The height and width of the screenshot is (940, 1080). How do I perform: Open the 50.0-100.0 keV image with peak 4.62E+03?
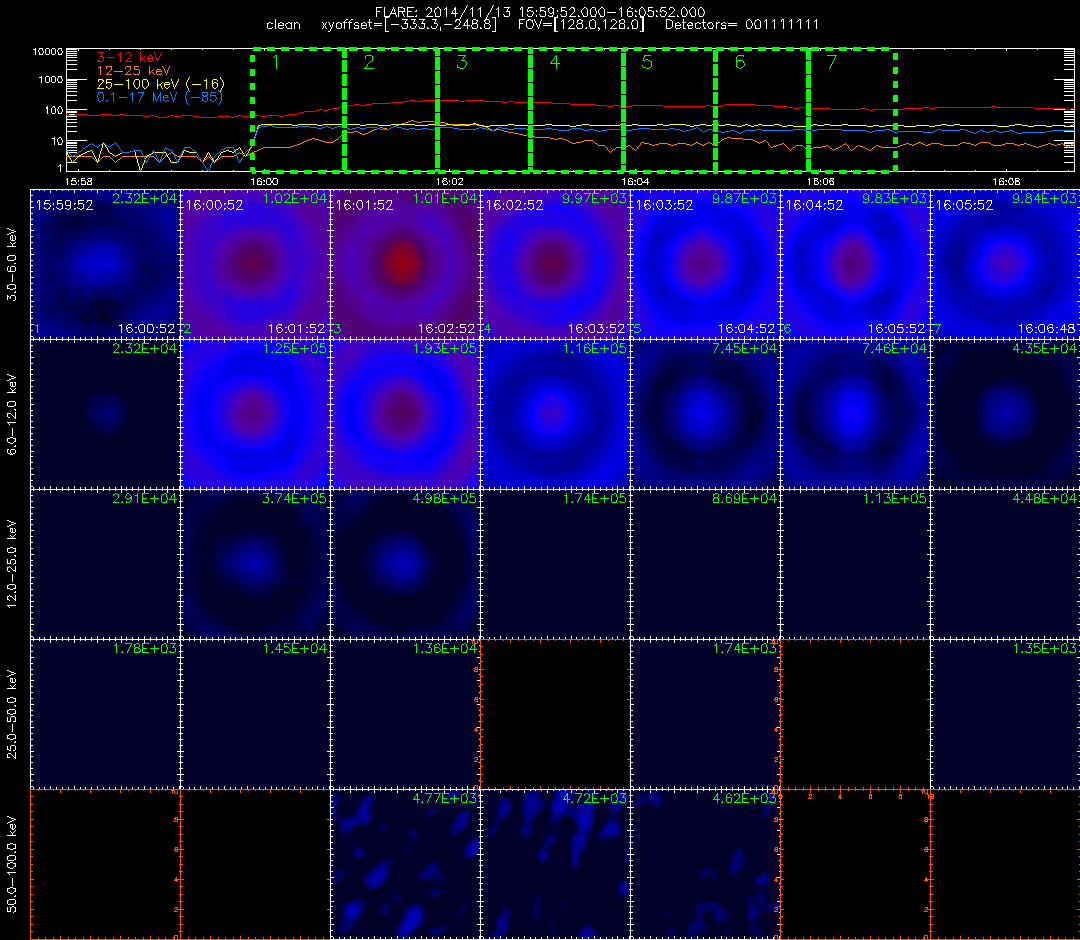[705, 864]
